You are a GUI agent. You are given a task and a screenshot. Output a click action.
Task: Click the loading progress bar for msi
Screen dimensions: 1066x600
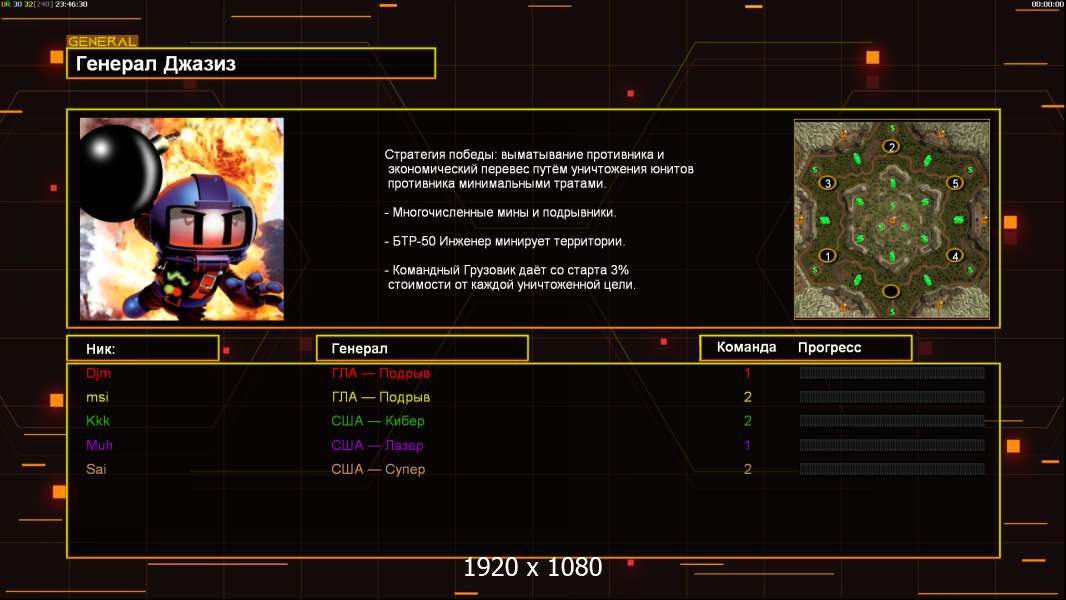click(892, 397)
